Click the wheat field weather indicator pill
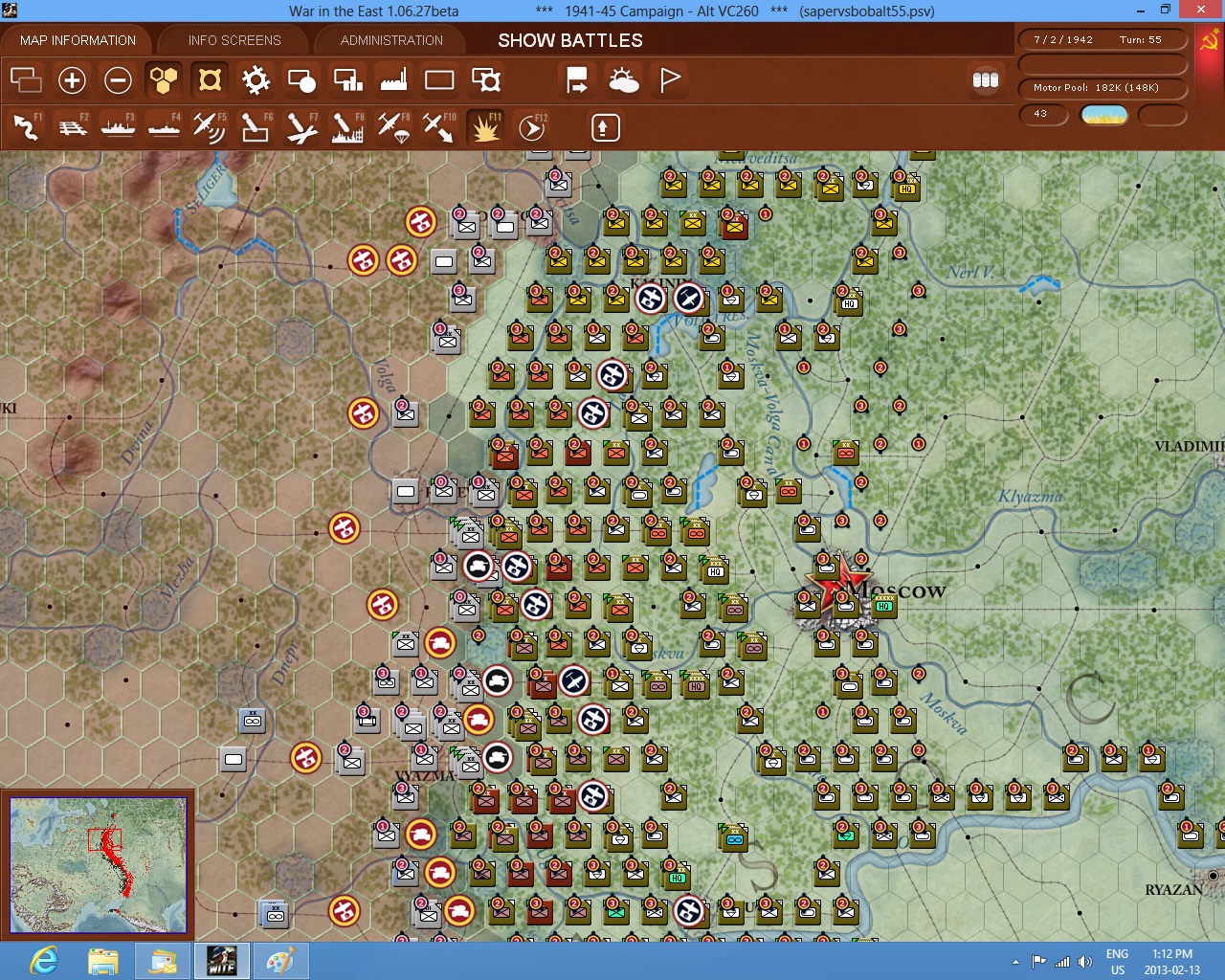This screenshot has width=1225, height=980. point(1103,115)
